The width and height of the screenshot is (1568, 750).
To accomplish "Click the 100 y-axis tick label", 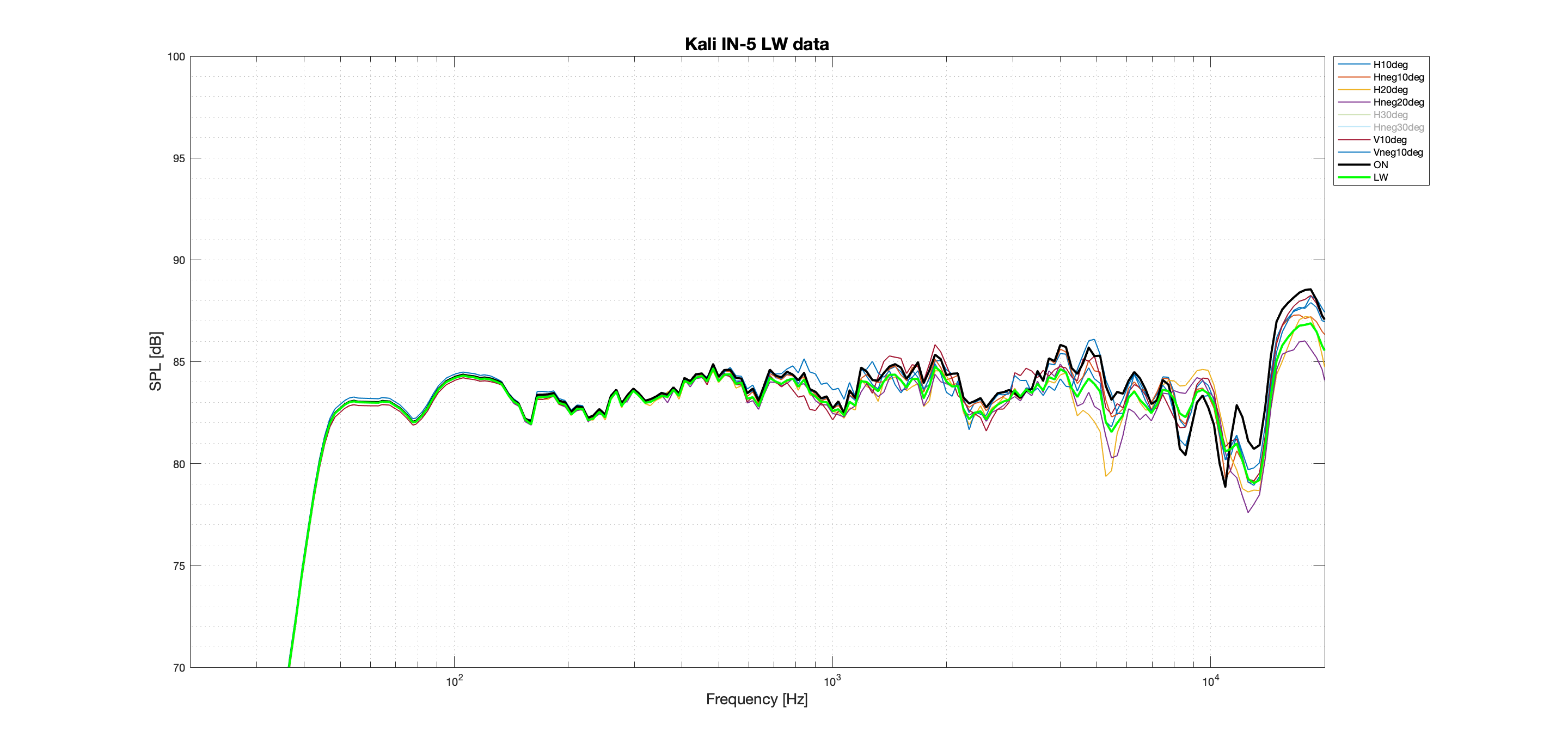I will click(176, 57).
